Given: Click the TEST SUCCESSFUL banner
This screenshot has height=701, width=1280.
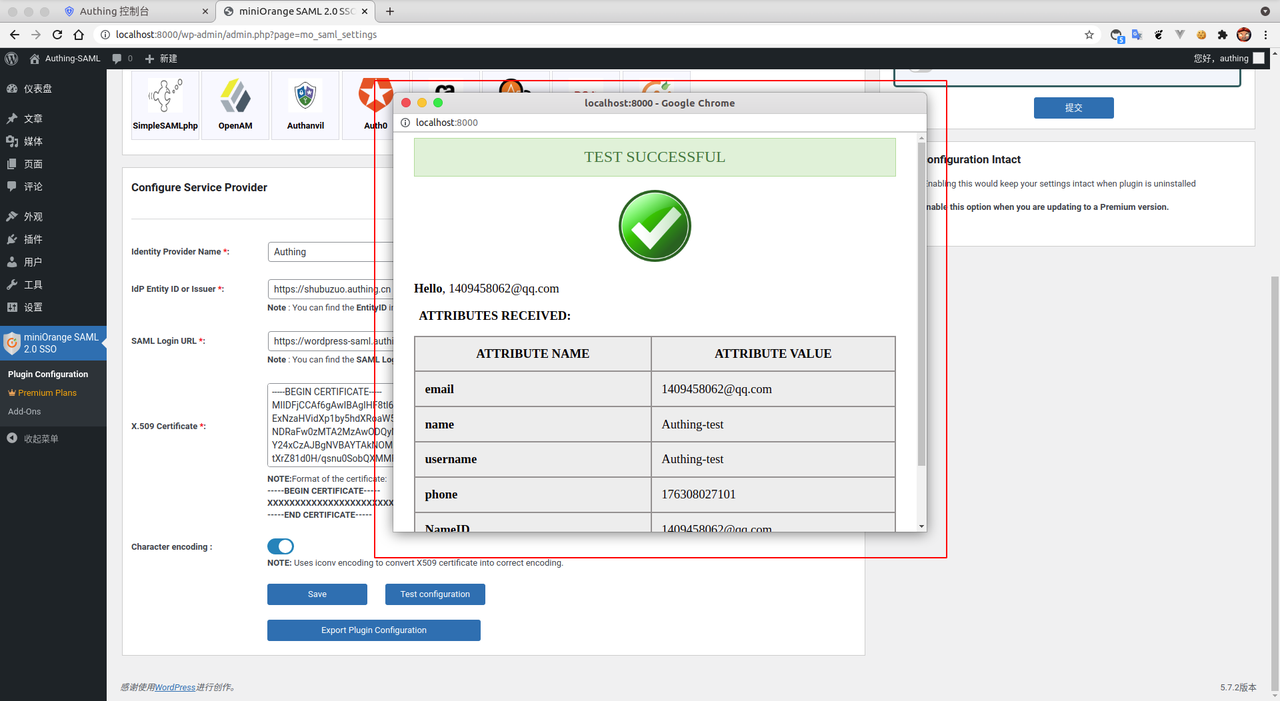Looking at the screenshot, I should (x=655, y=157).
